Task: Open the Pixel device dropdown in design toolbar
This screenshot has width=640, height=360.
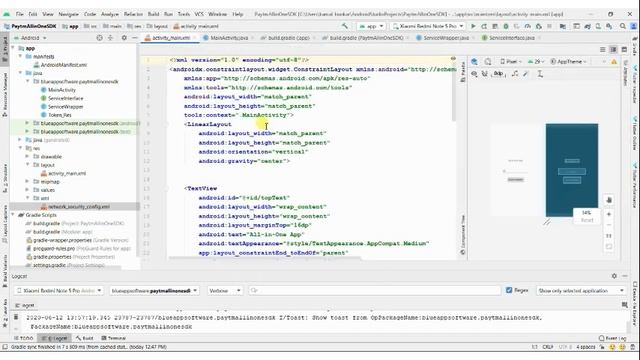Action: (x=511, y=62)
